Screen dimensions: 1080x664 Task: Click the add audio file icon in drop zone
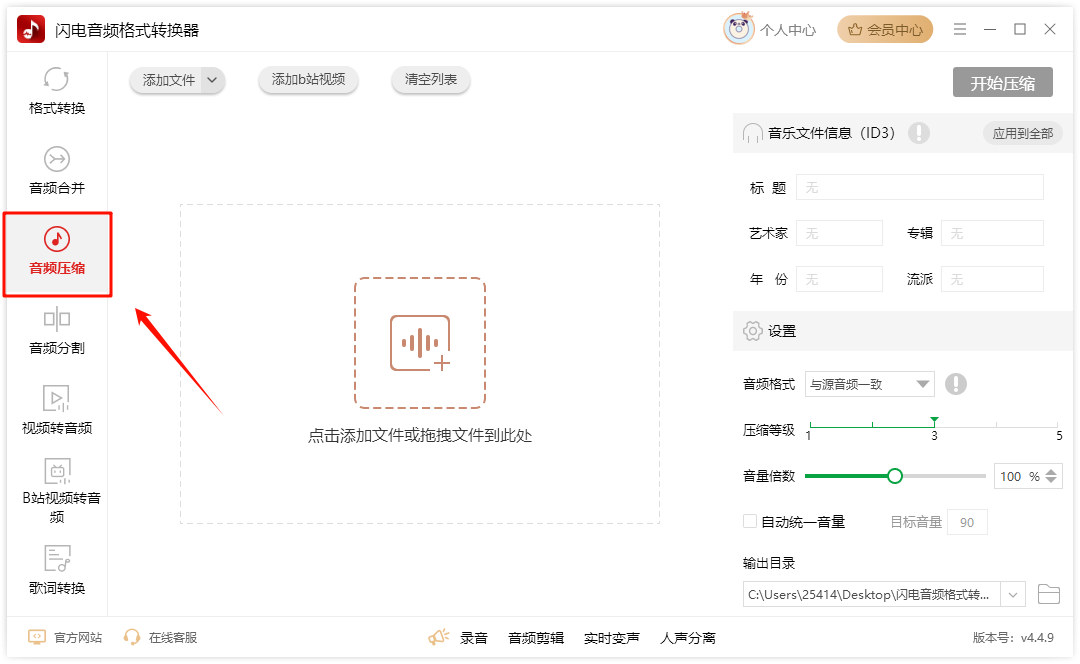coord(420,343)
